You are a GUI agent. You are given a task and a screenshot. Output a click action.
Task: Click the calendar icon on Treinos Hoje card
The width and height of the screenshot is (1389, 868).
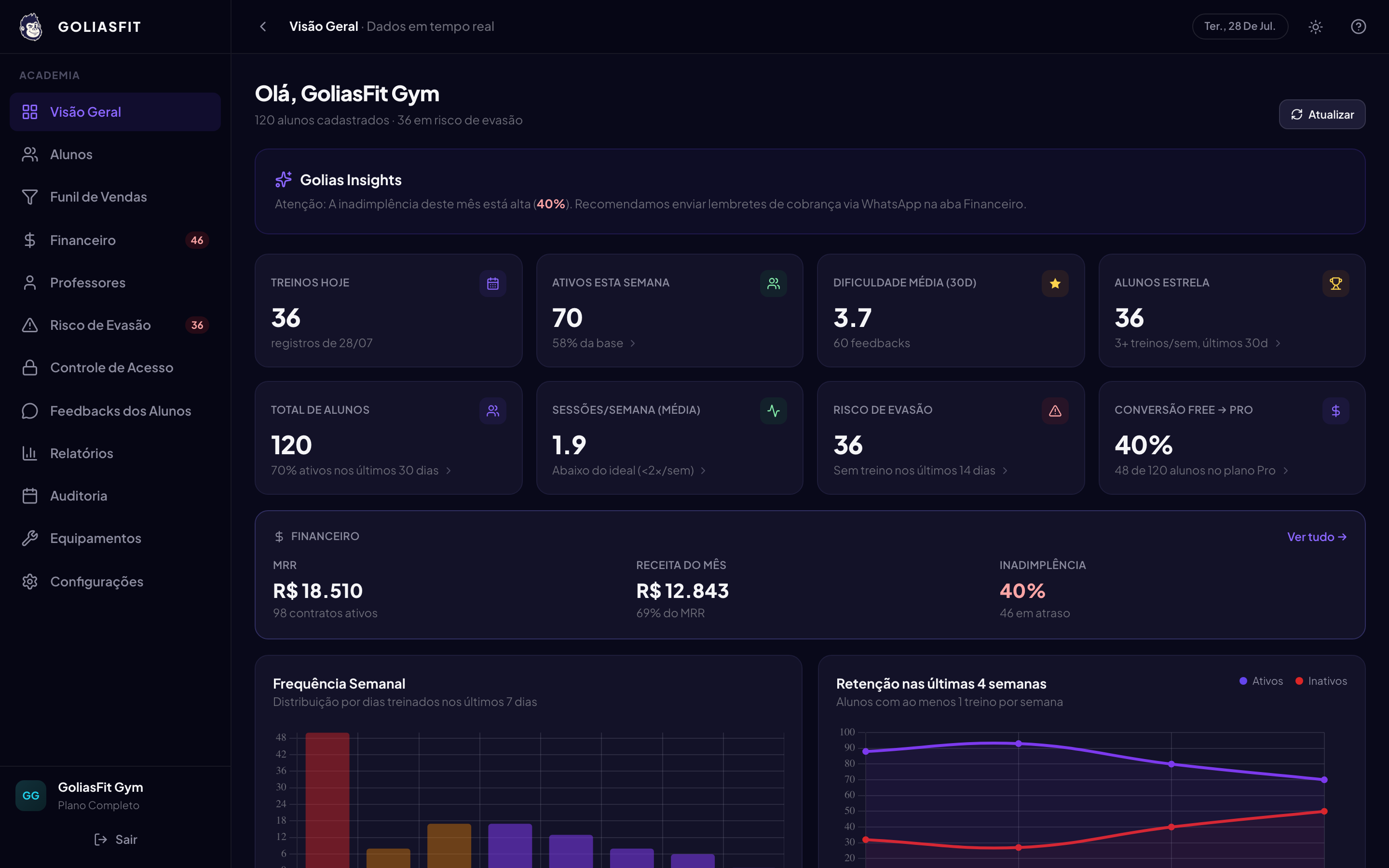(x=492, y=284)
